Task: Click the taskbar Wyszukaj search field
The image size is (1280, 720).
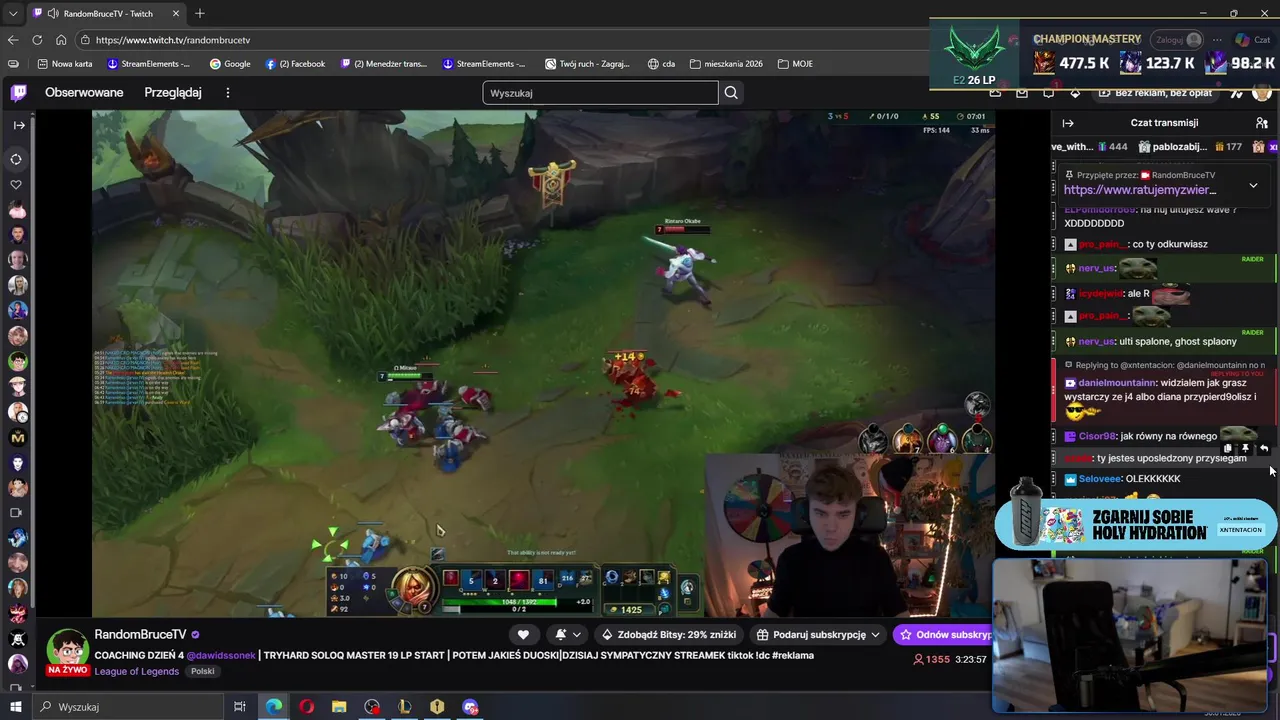Action: pyautogui.click(x=127, y=707)
